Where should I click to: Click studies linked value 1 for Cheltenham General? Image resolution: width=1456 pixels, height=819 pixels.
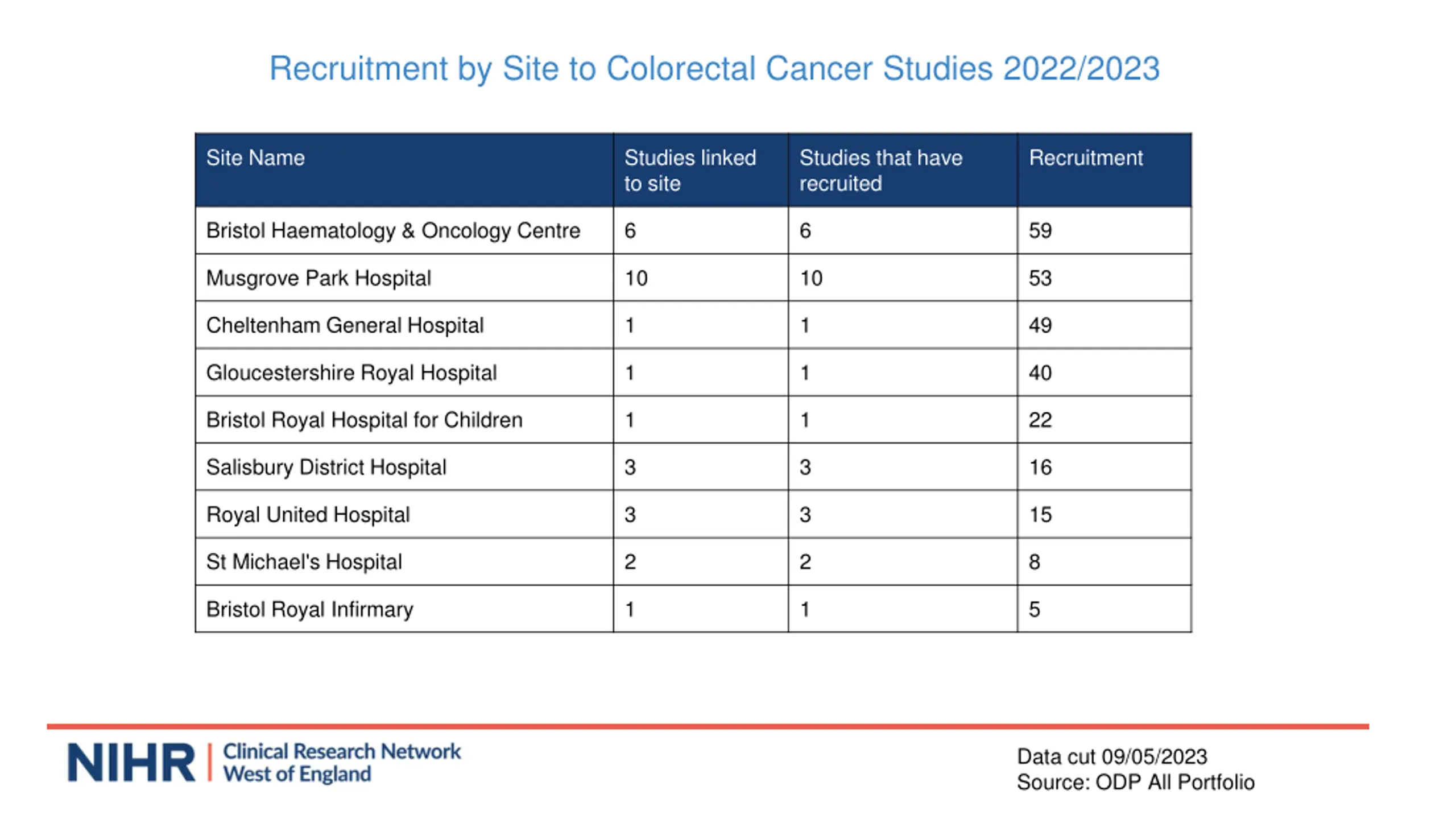click(629, 325)
